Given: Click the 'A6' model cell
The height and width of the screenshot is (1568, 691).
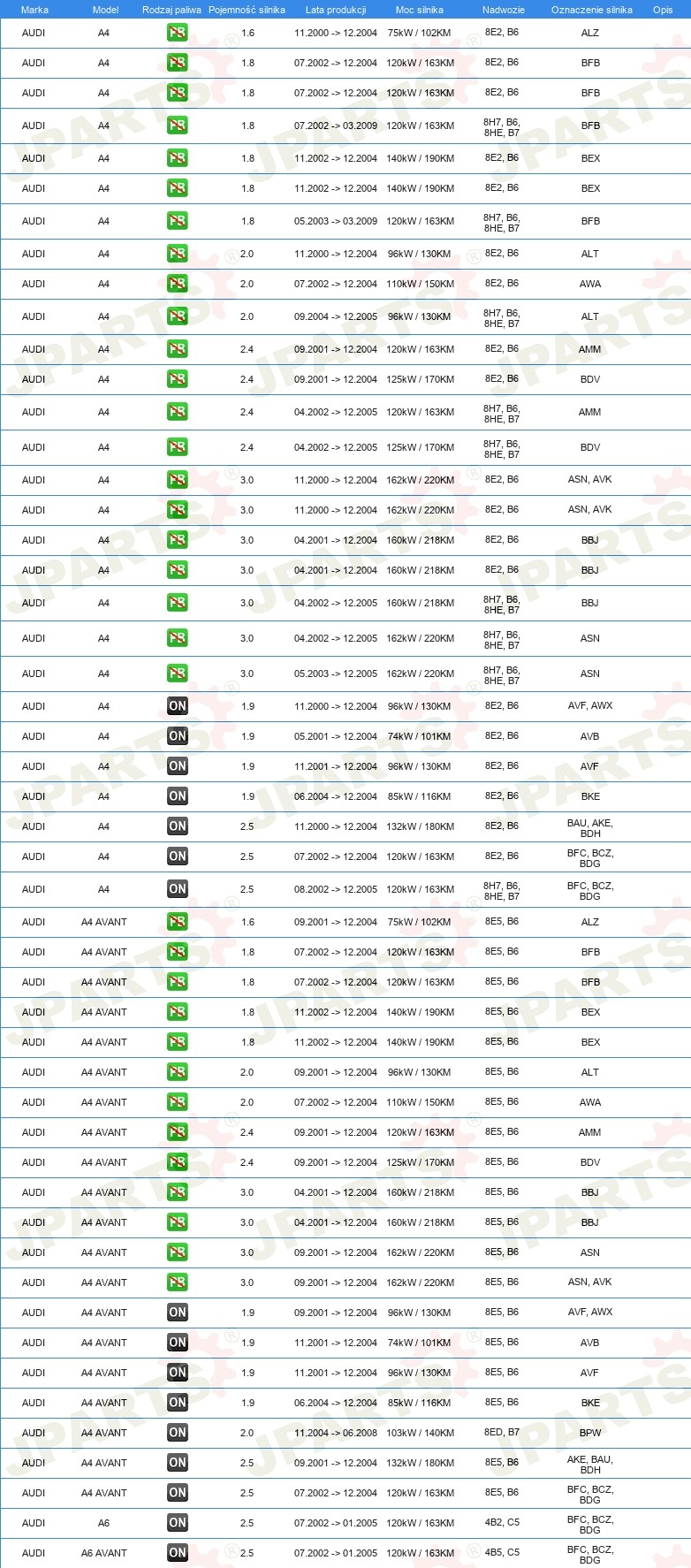Looking at the screenshot, I should (104, 1523).
